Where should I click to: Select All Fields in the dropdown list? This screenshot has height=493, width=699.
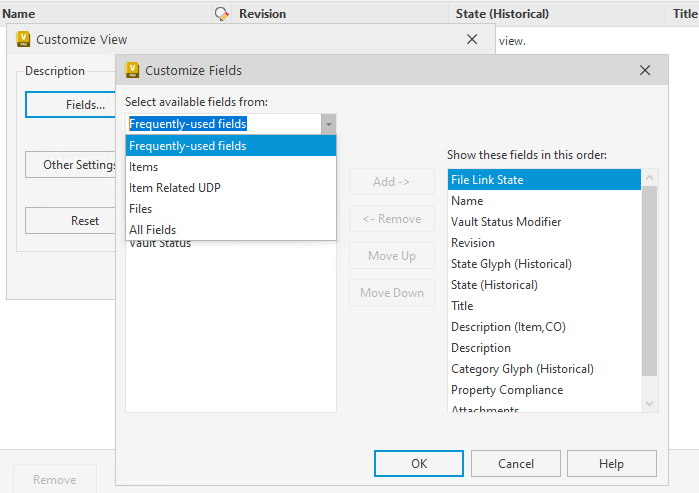(152, 230)
